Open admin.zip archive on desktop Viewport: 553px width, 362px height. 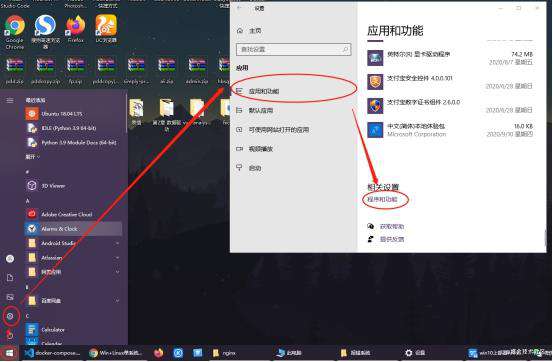coord(197,71)
